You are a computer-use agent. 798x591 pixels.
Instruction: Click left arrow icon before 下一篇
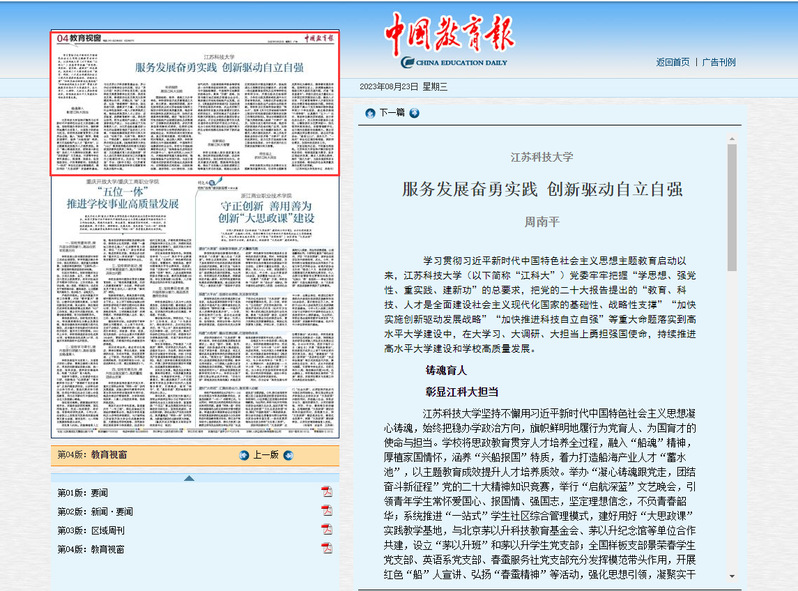pyautogui.click(x=370, y=113)
